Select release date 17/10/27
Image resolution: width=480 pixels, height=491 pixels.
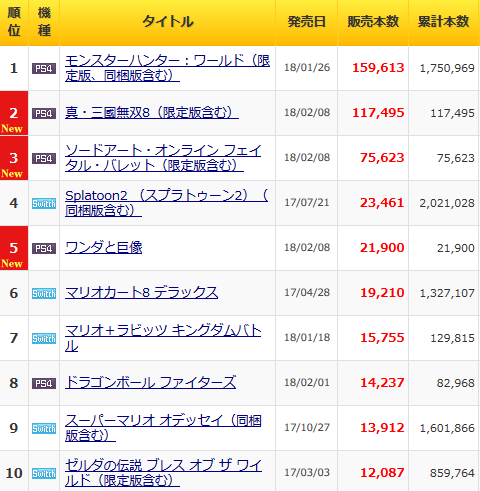point(307,428)
